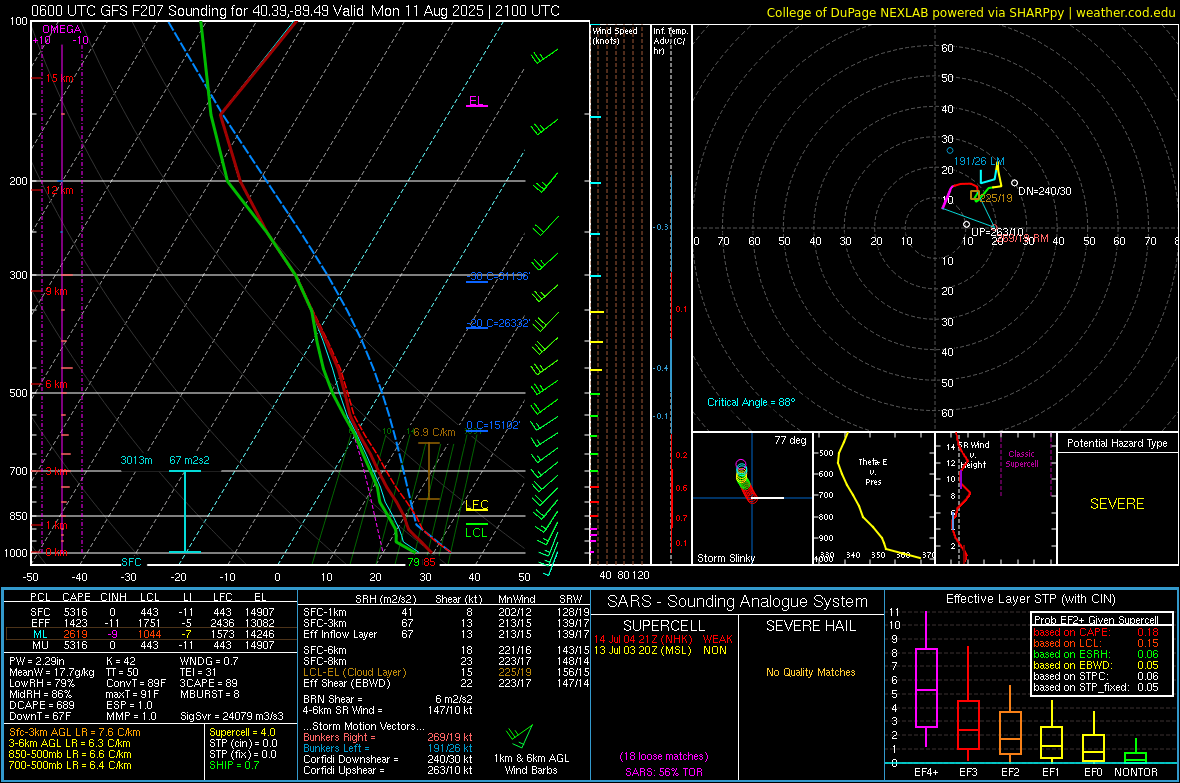Click the SARS - Sounding Analogue System title
Viewport: 1180px width, 783px height.
tap(738, 602)
